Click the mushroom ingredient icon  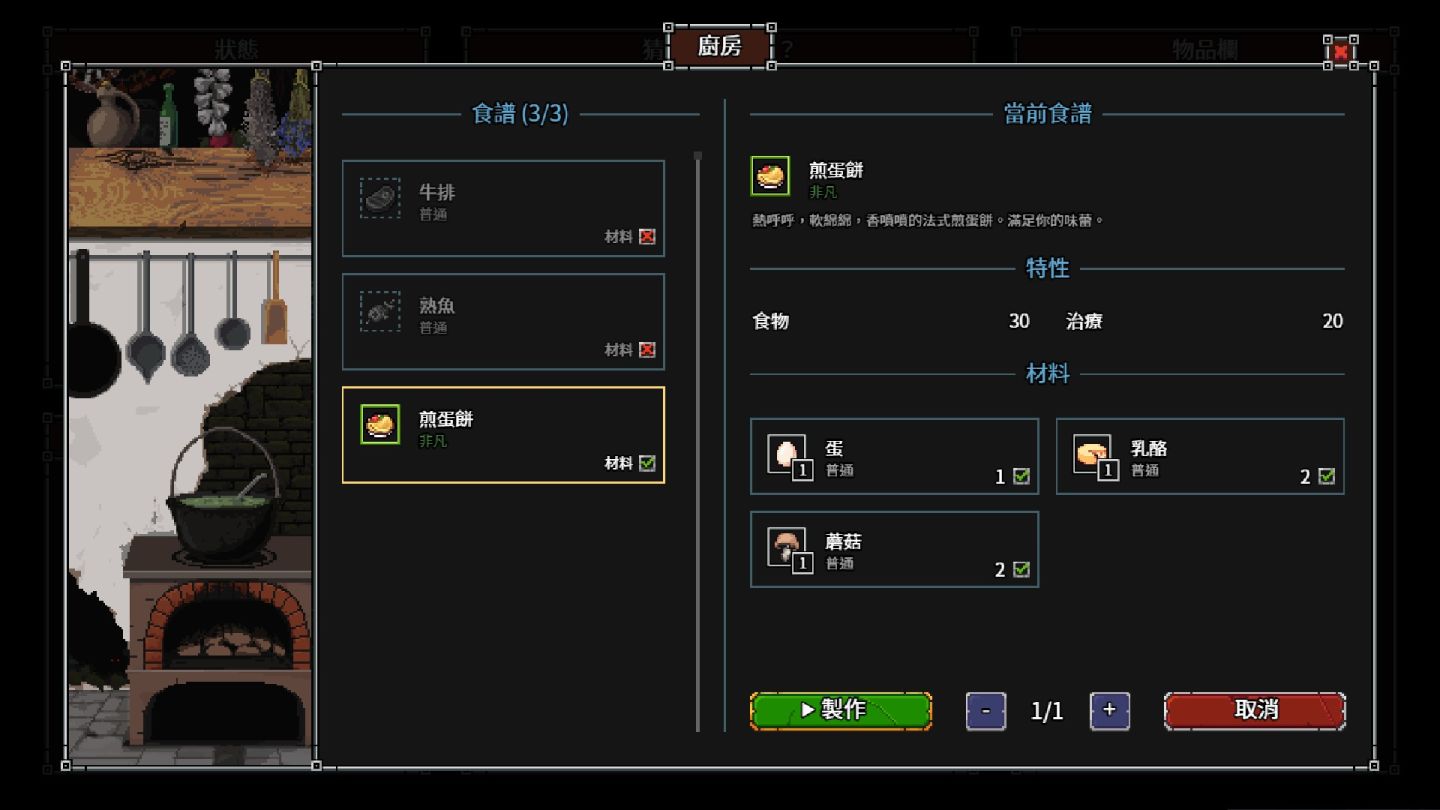(x=786, y=547)
